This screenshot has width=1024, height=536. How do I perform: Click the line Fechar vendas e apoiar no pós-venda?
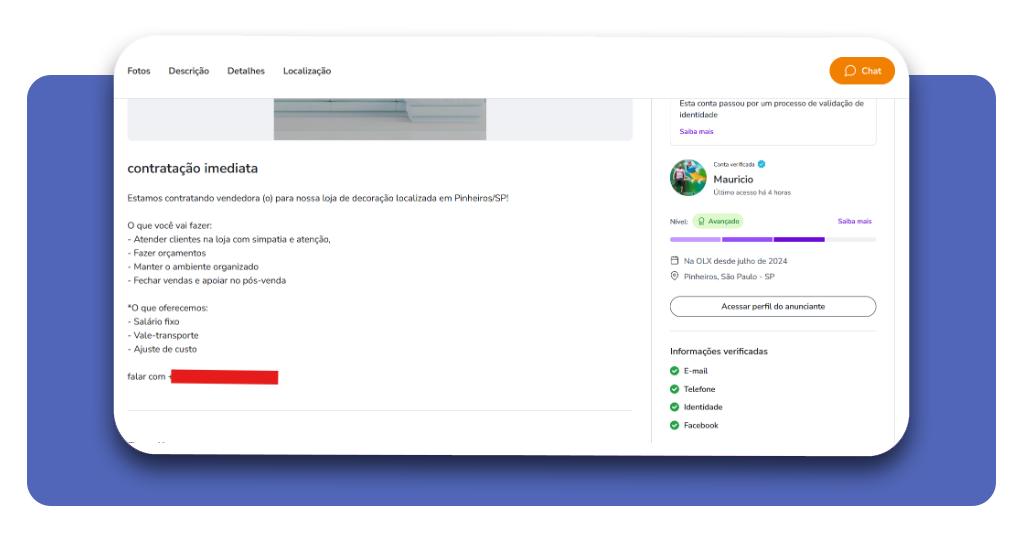pos(206,281)
